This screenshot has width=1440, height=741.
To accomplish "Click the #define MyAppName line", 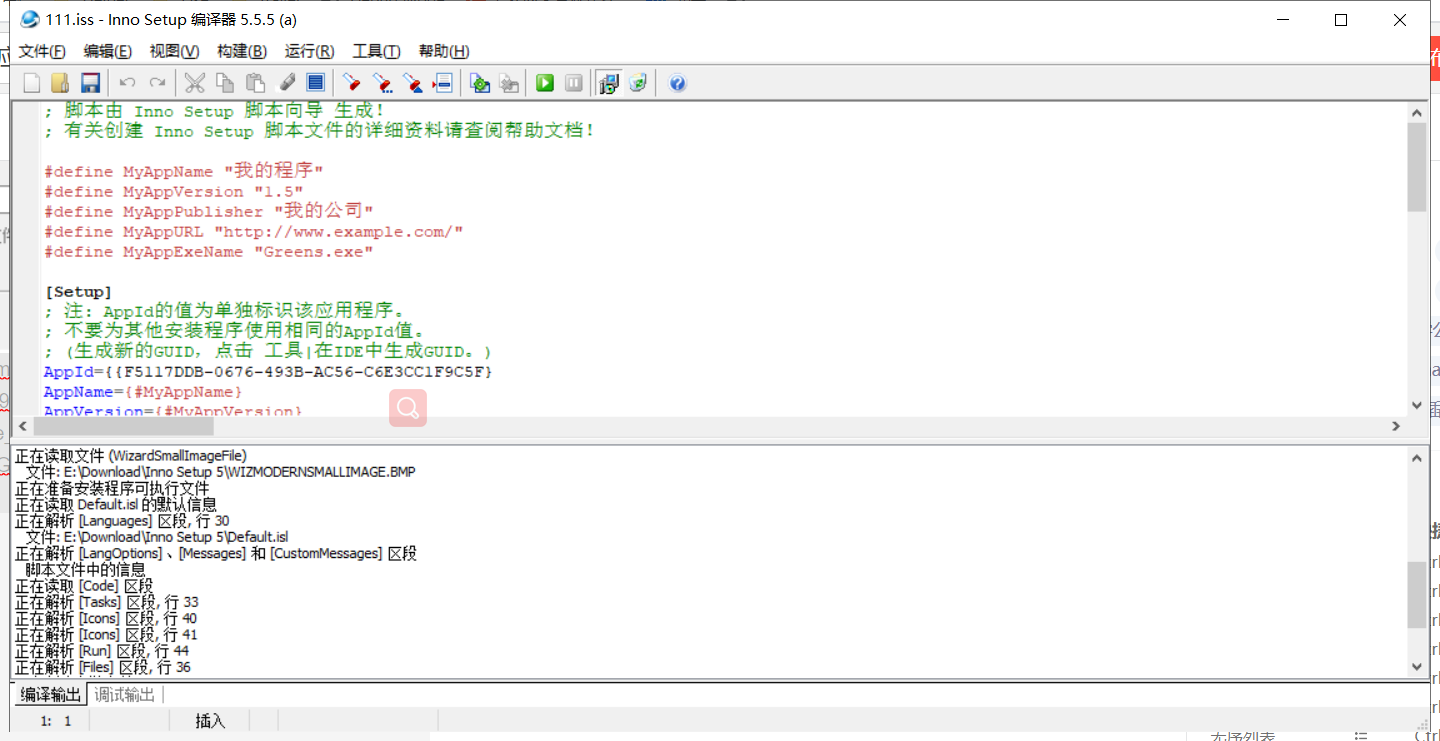I will (184, 171).
